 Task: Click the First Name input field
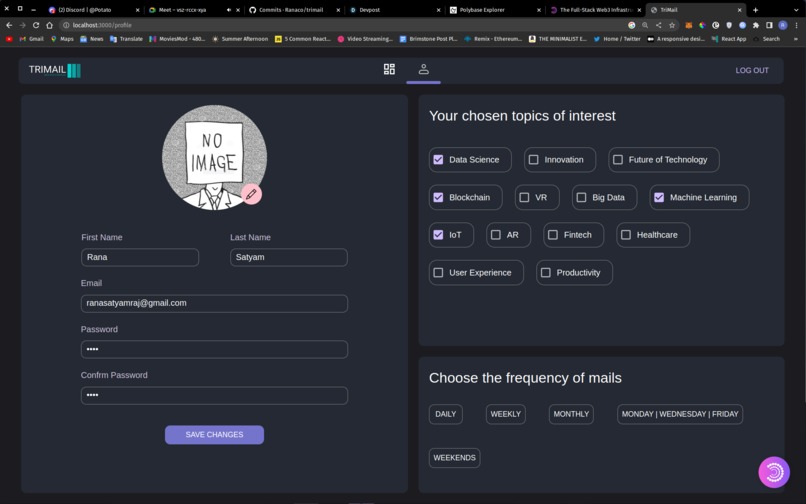140,257
